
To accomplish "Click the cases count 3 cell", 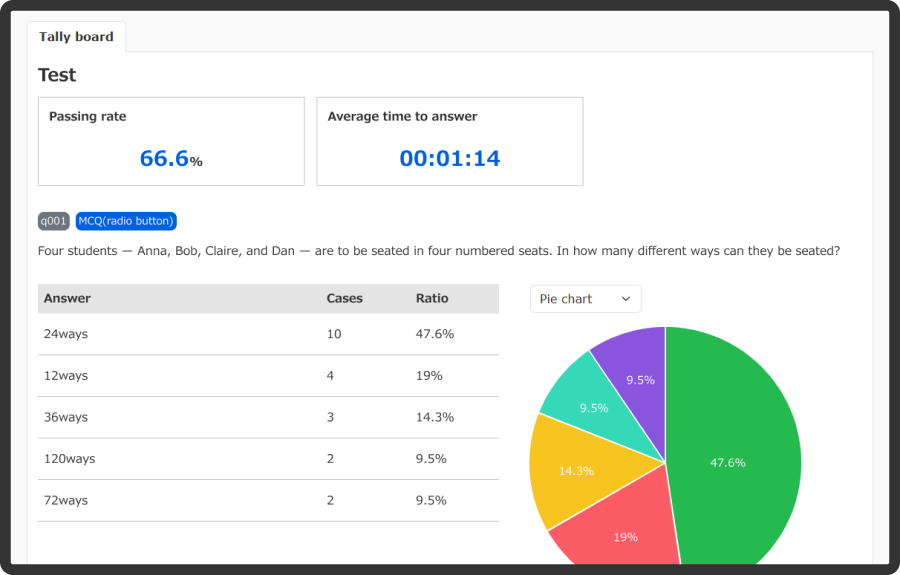I will point(330,417).
